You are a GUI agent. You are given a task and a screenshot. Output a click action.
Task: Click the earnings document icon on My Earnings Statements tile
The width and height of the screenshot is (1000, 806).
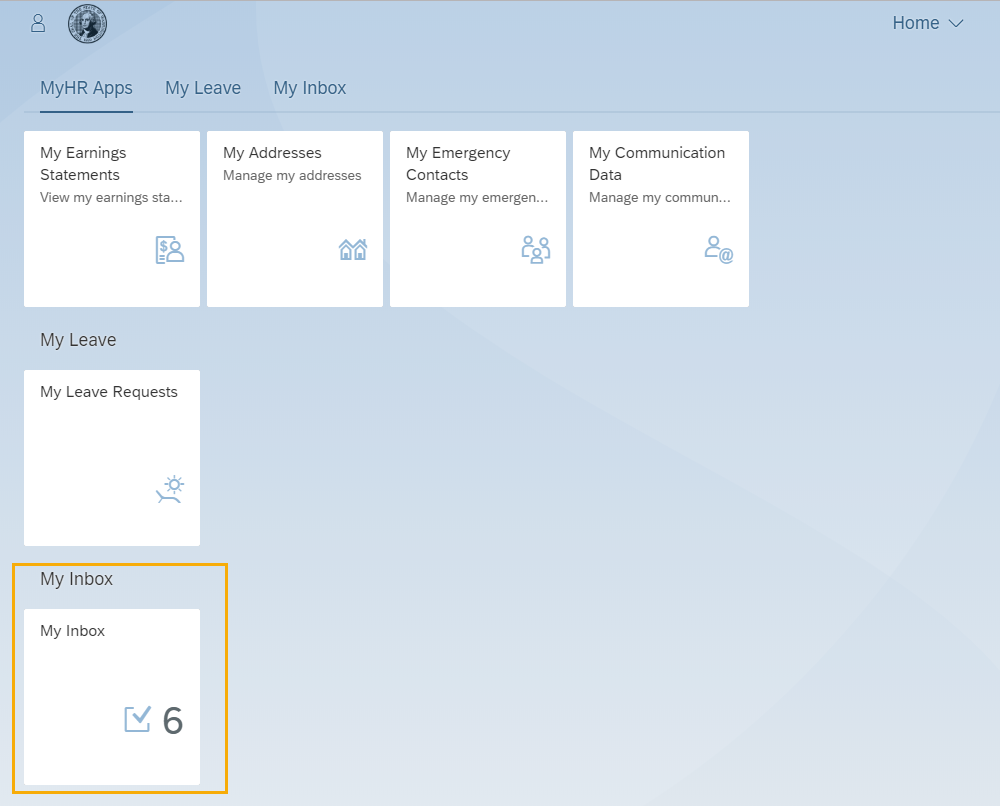169,249
